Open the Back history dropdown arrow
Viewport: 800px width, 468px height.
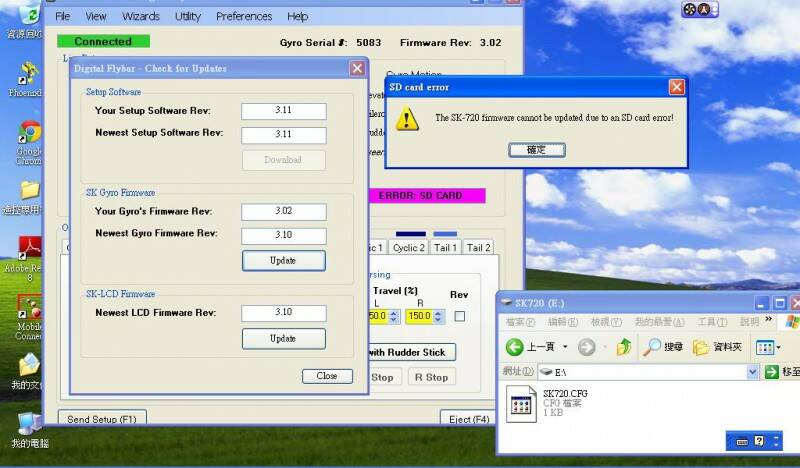coord(565,347)
